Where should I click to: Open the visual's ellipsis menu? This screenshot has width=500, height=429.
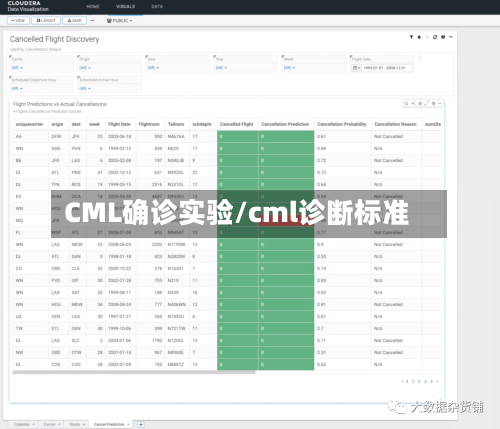[x=440, y=104]
